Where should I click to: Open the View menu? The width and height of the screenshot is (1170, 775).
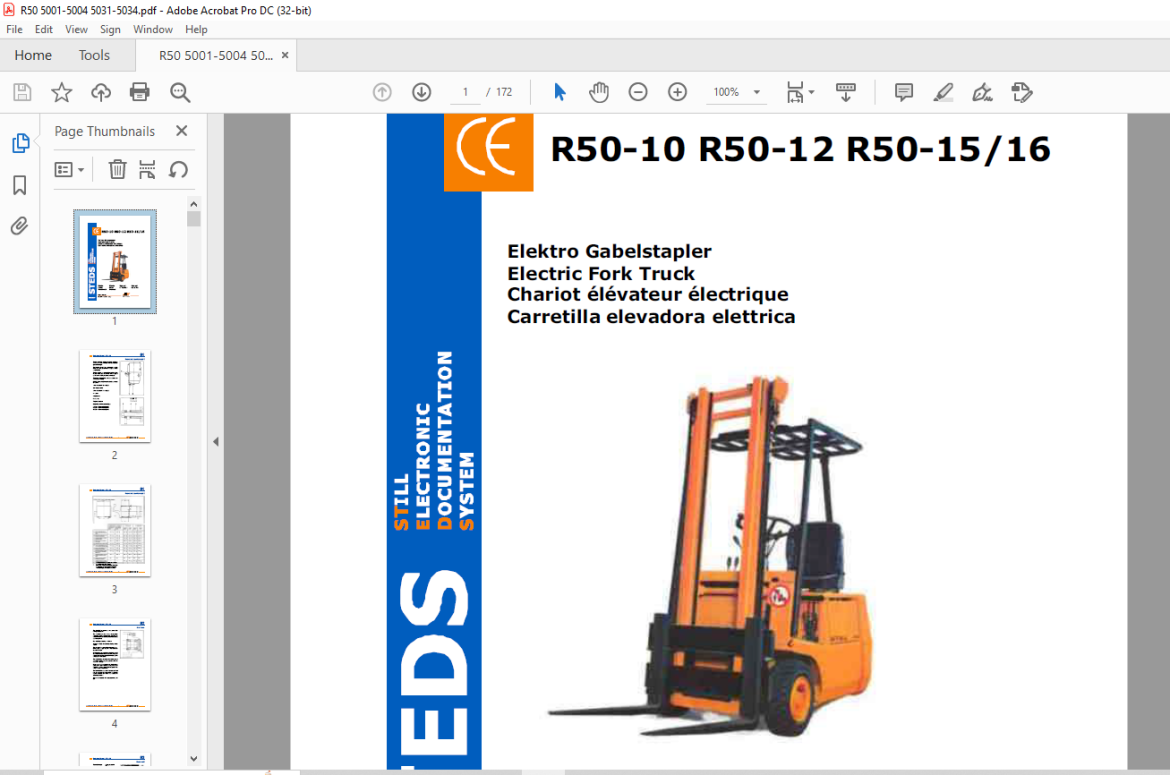76,29
